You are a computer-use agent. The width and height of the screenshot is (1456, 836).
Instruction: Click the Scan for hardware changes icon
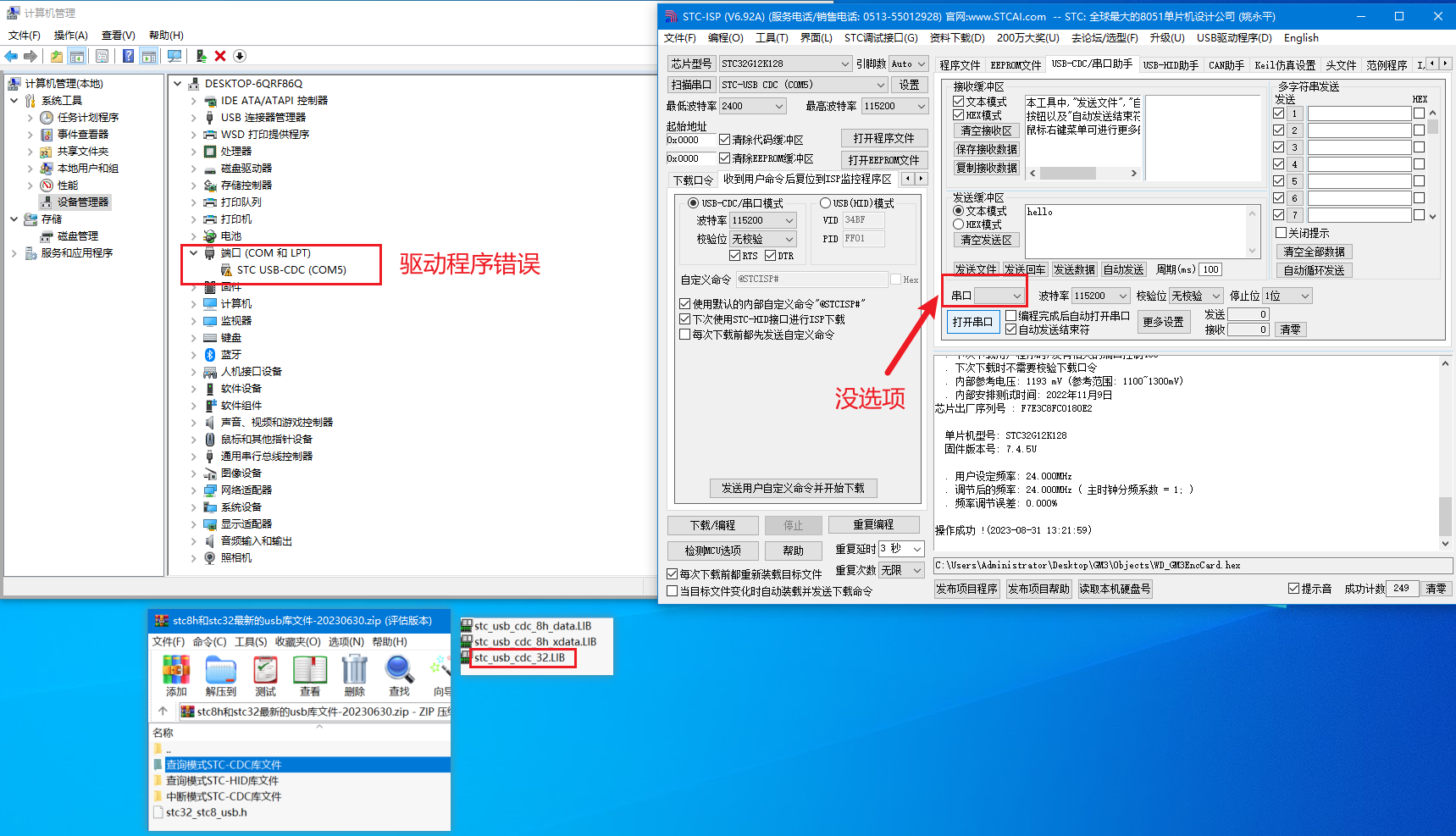click(x=174, y=56)
